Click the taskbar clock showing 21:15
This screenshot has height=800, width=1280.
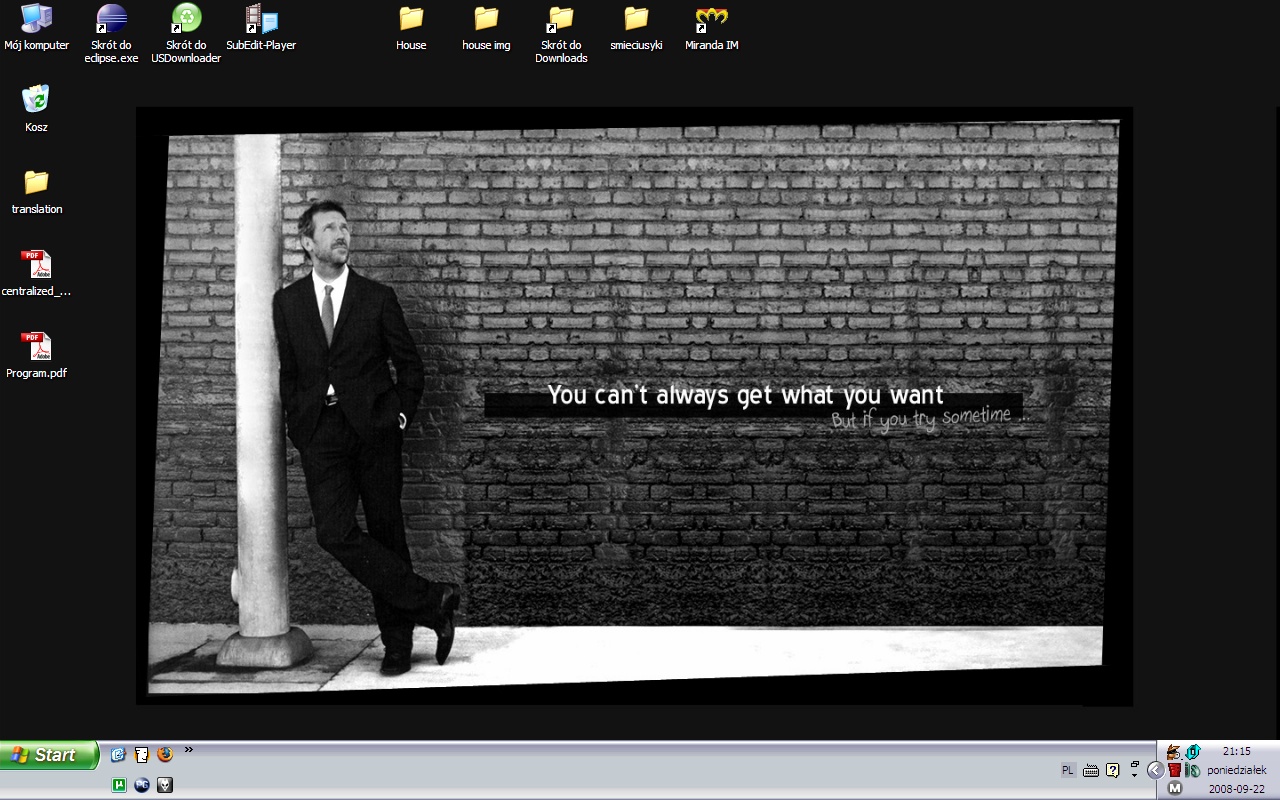click(1236, 751)
